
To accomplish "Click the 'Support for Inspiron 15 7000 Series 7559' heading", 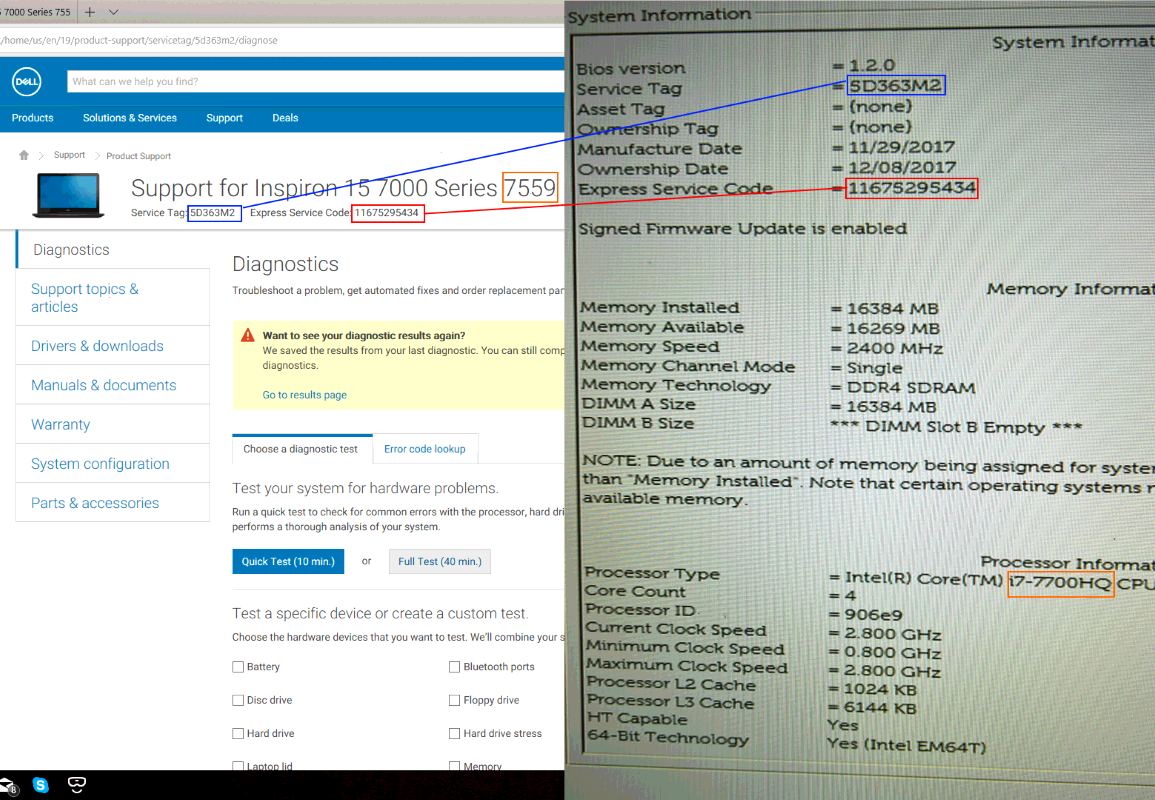I will point(343,188).
